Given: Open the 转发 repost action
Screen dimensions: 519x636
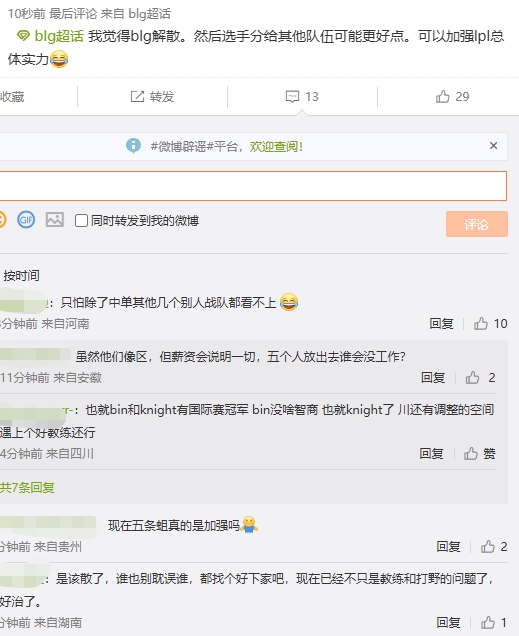Looking at the screenshot, I should (152, 97).
